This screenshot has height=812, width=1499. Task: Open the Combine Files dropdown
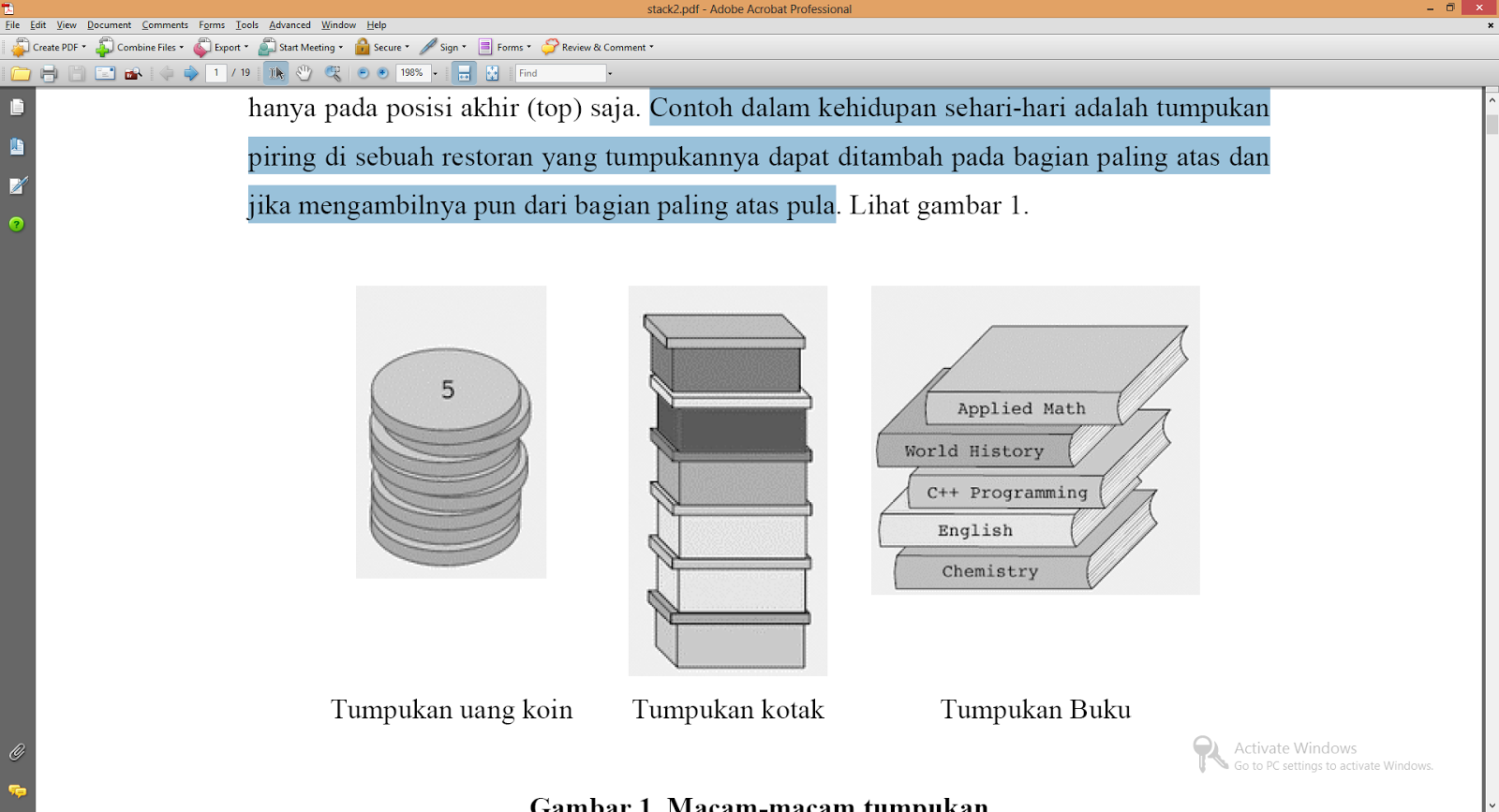(141, 47)
